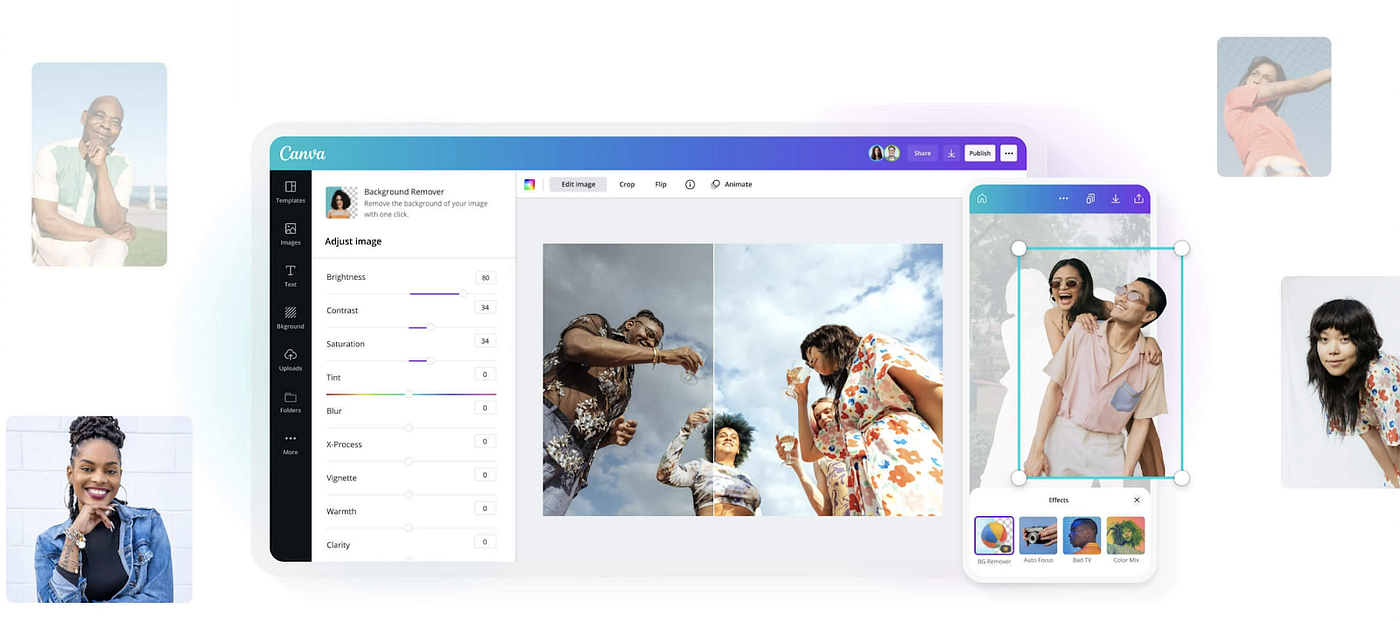Click the Saturation slider handle
Image resolution: width=1400 pixels, height=621 pixels.
coord(430,360)
